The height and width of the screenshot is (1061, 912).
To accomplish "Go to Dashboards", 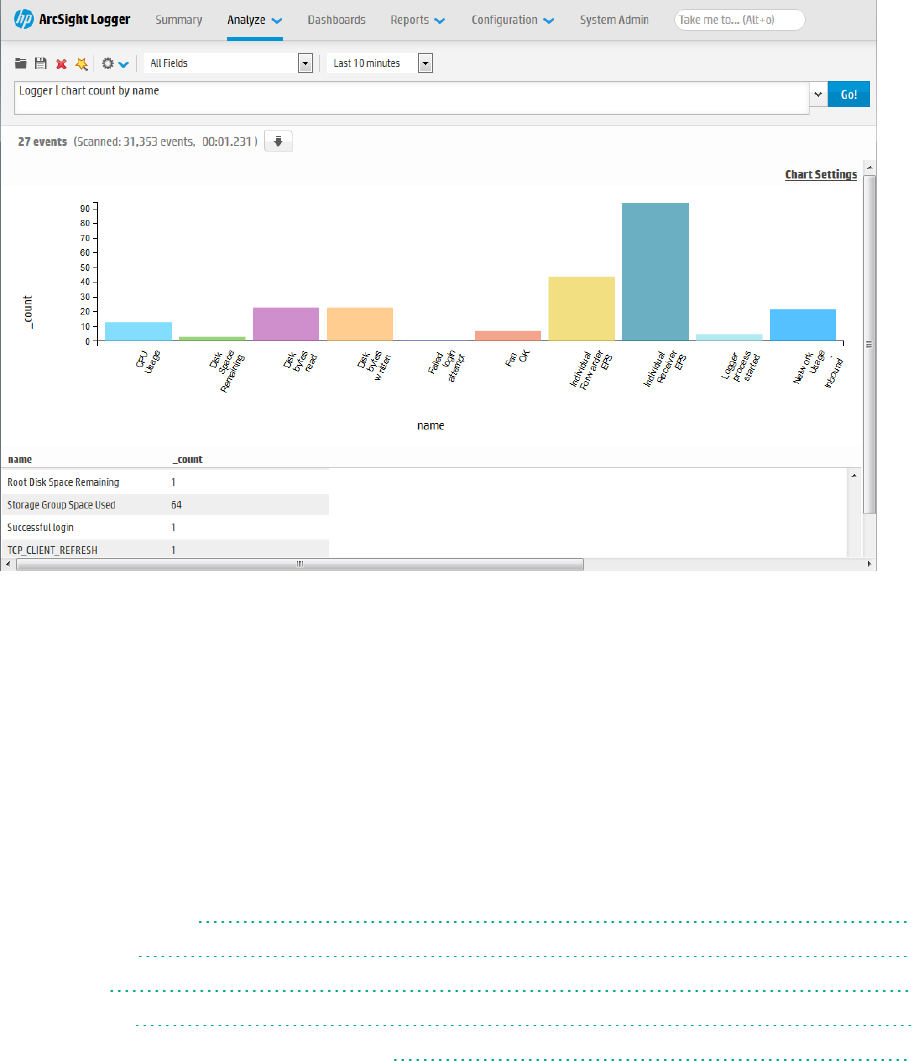I will pyautogui.click(x=336, y=20).
